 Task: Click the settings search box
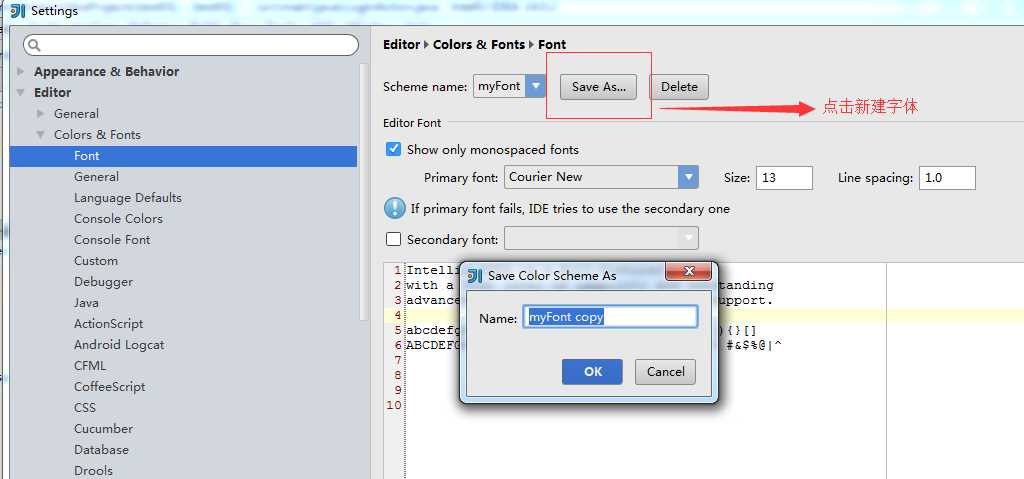point(191,45)
